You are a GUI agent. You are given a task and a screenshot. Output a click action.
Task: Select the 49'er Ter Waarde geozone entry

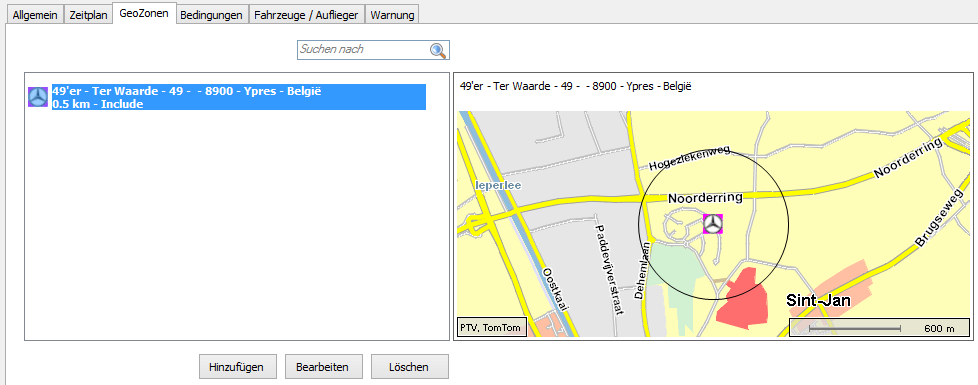pos(239,97)
